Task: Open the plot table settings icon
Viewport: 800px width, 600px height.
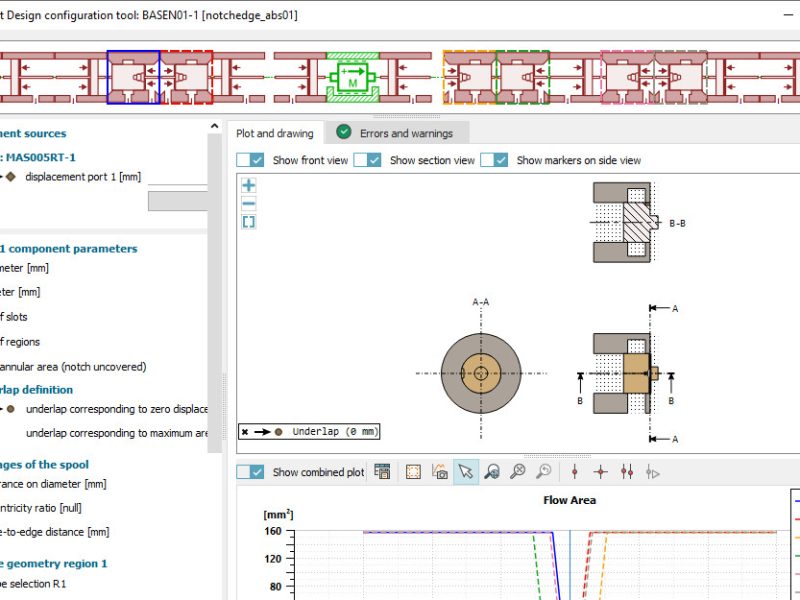Action: 382,472
